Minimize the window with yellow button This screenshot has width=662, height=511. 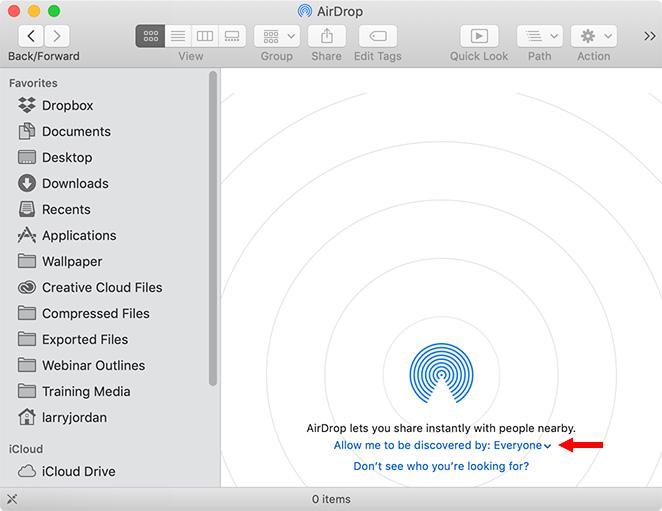(34, 11)
